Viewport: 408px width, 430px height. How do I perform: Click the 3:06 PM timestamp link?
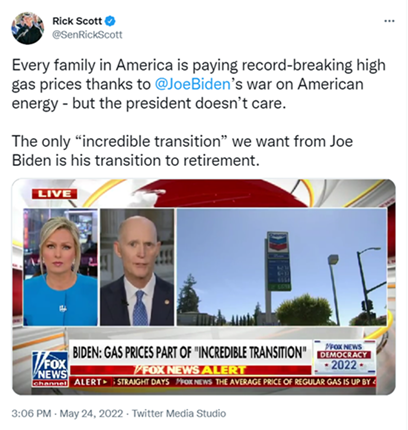[31, 414]
